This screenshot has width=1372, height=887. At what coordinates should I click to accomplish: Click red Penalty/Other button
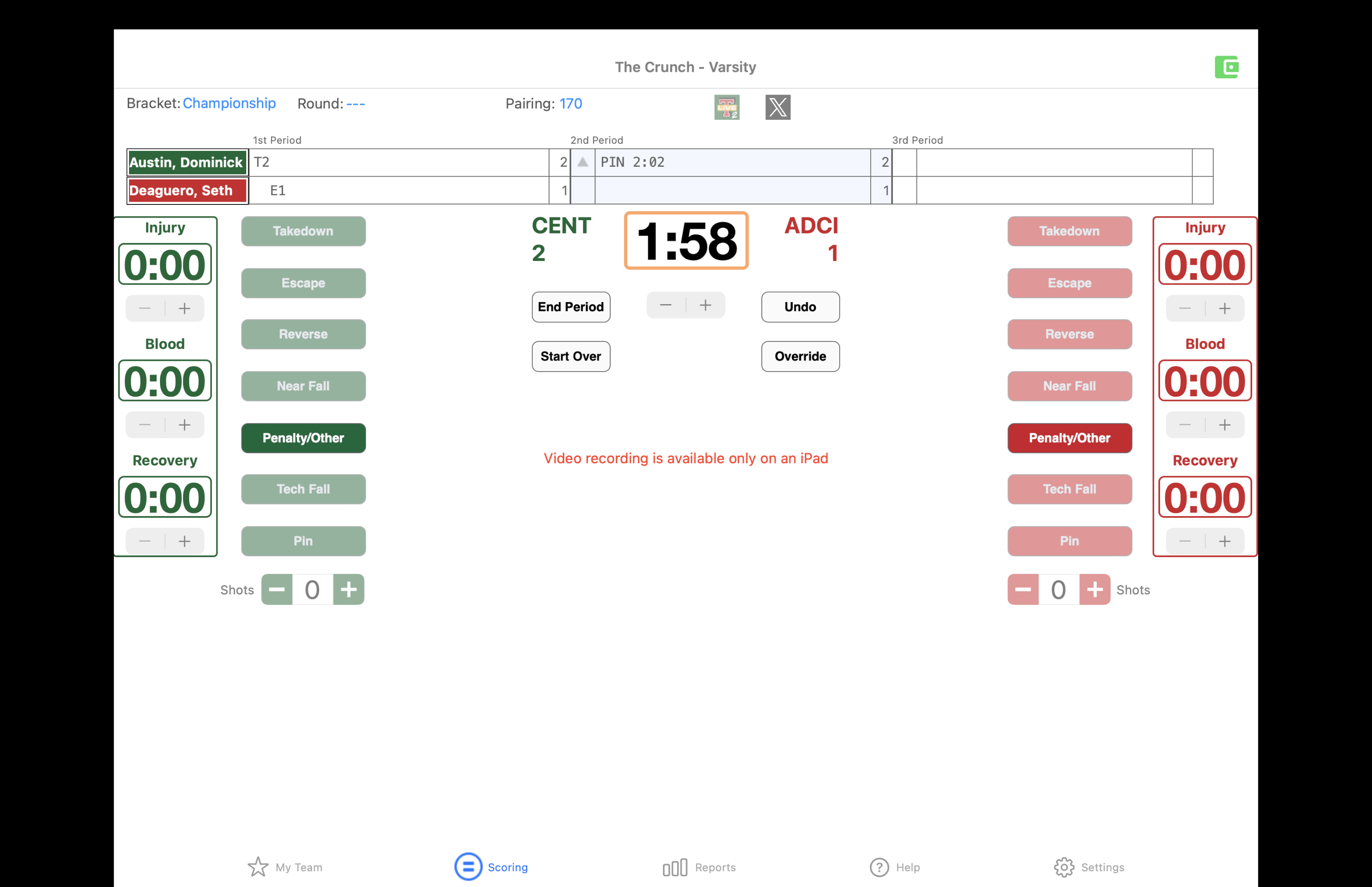click(x=1069, y=438)
